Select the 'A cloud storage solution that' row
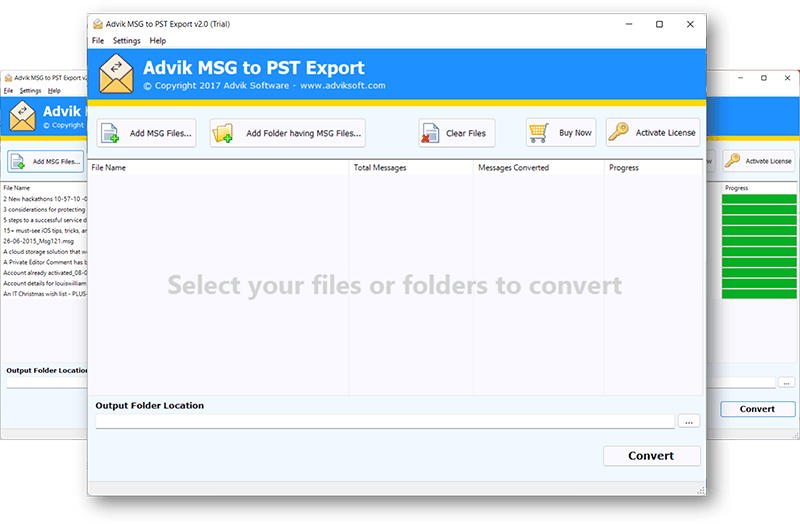 45,252
